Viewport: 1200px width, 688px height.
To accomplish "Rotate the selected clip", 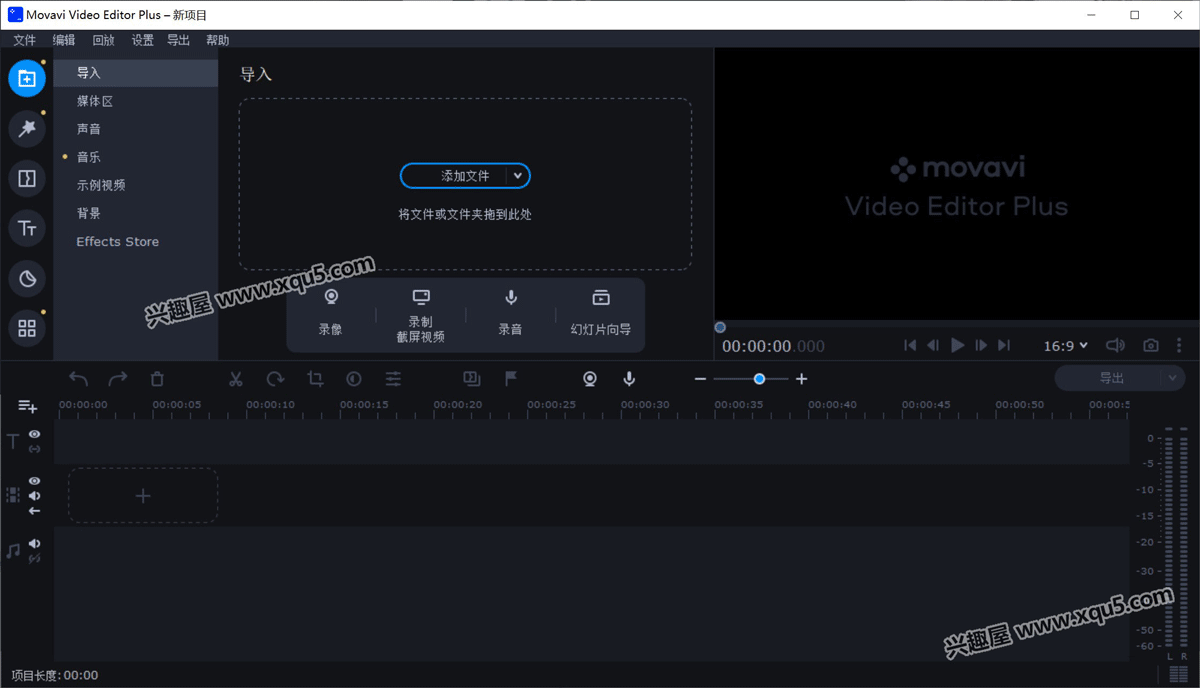I will point(275,379).
